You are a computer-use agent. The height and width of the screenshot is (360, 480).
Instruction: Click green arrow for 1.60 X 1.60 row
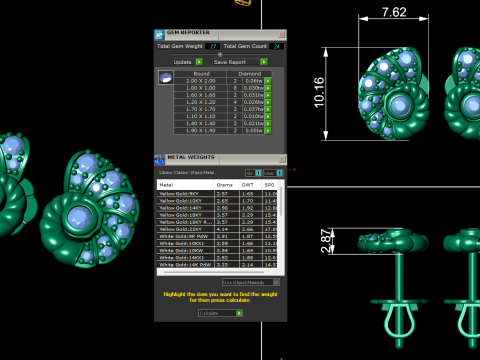[268, 95]
